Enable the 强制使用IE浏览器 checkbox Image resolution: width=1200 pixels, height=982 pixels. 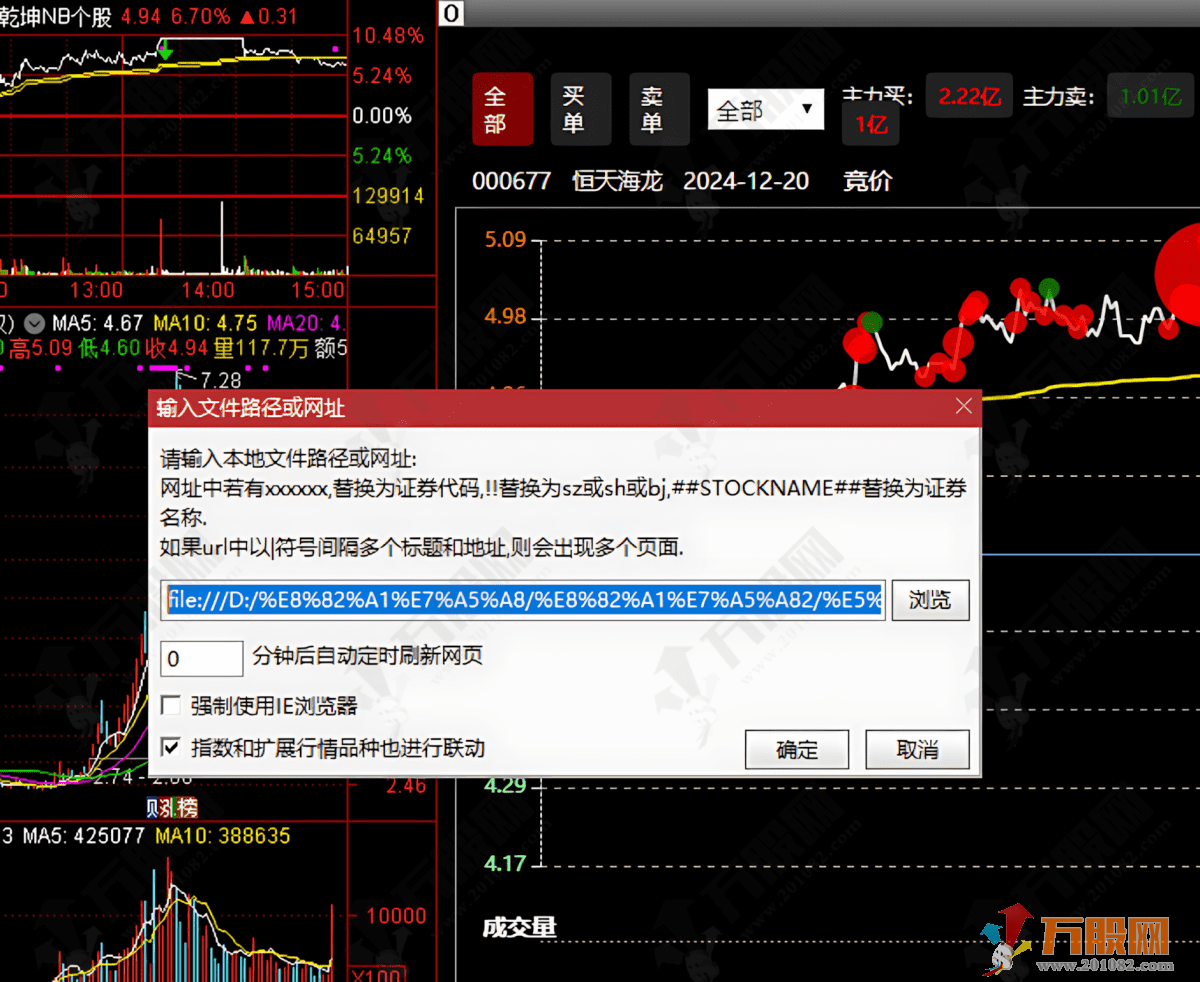(x=172, y=705)
